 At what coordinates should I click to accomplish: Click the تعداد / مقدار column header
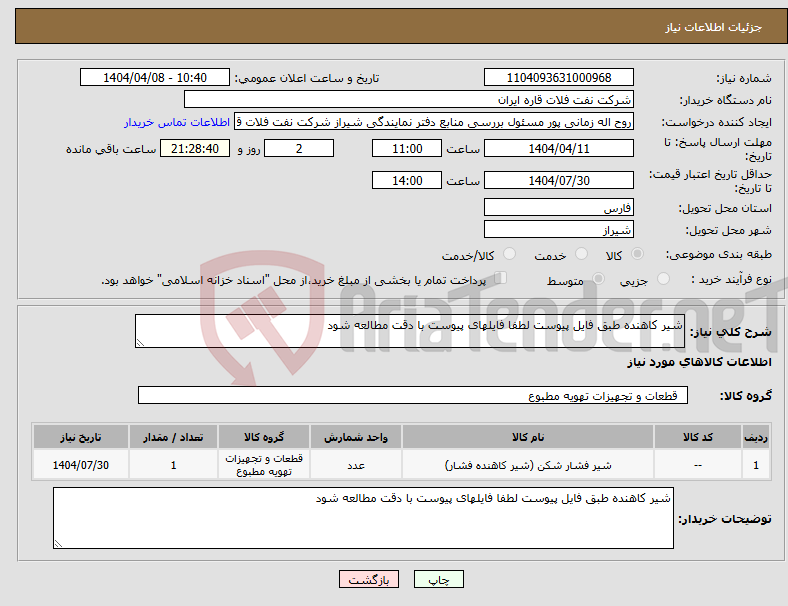(x=173, y=437)
